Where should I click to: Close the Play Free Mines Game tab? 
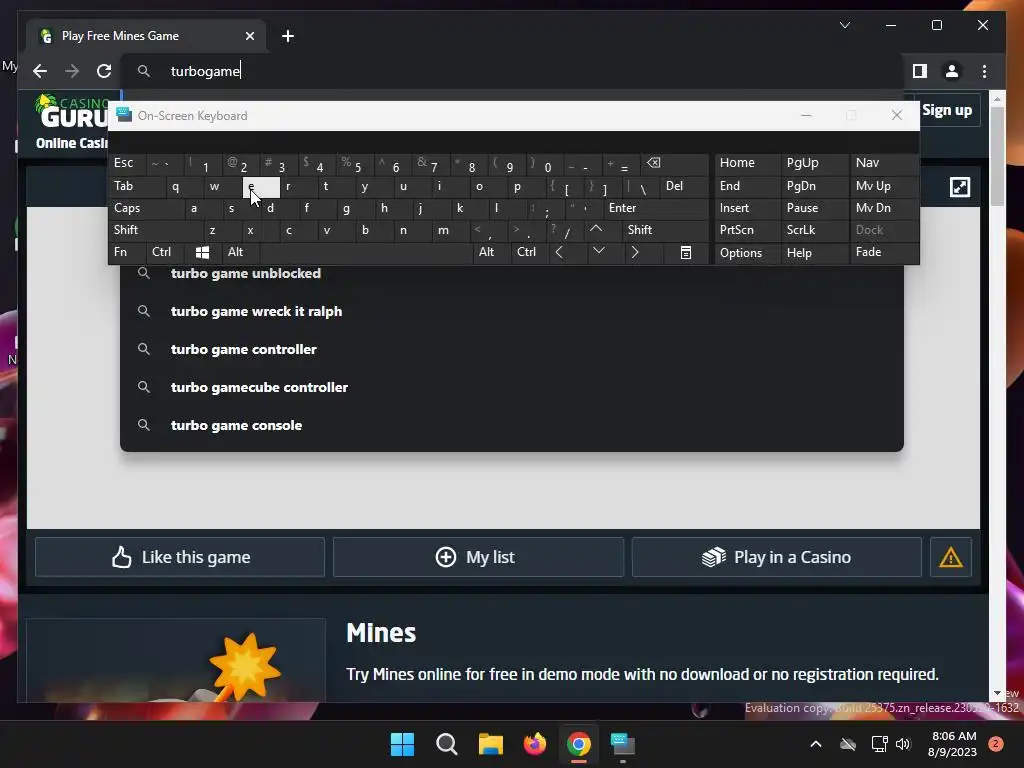(249, 36)
